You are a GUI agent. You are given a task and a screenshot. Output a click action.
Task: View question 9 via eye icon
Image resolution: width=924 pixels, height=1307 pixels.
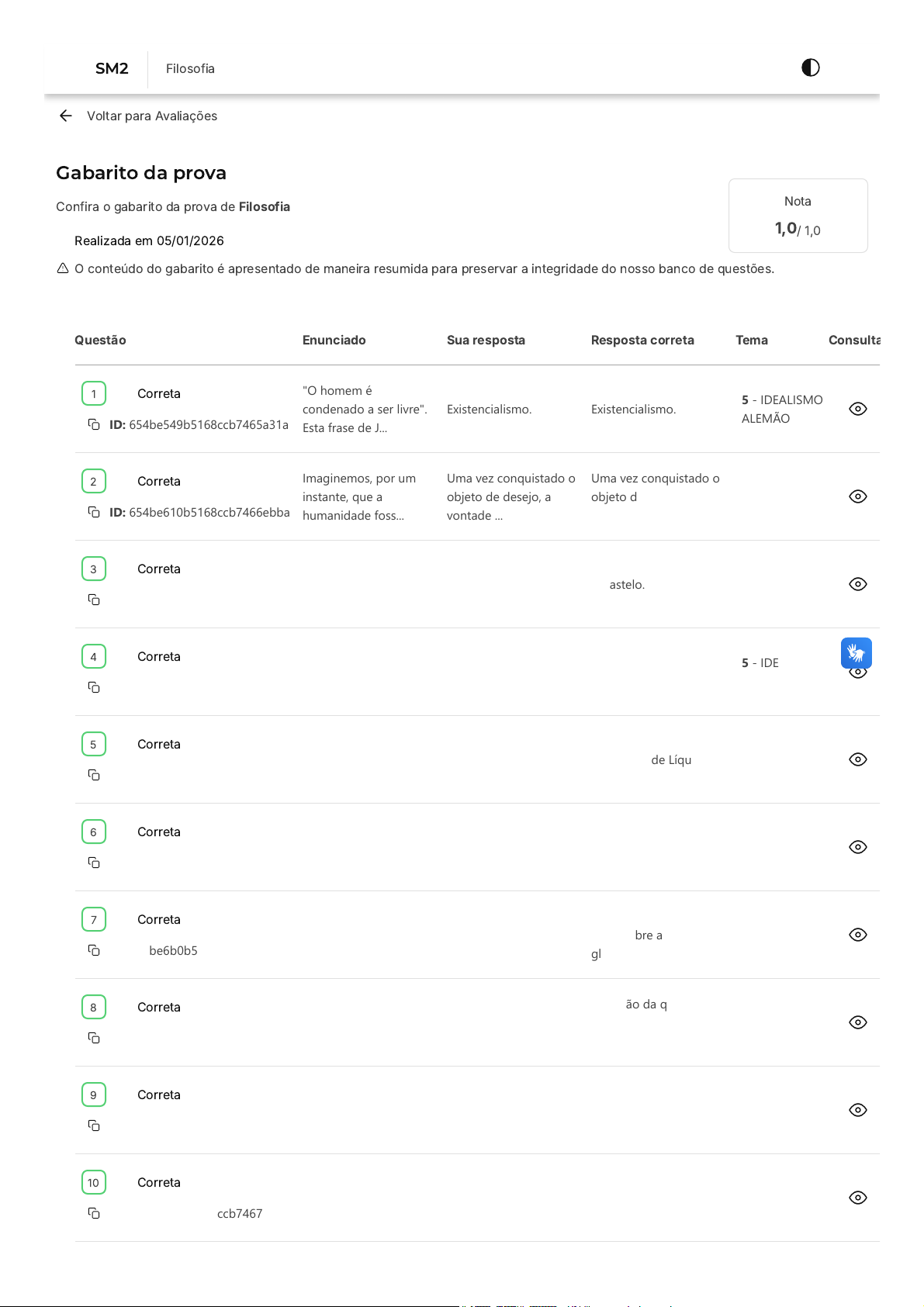pos(857,1110)
